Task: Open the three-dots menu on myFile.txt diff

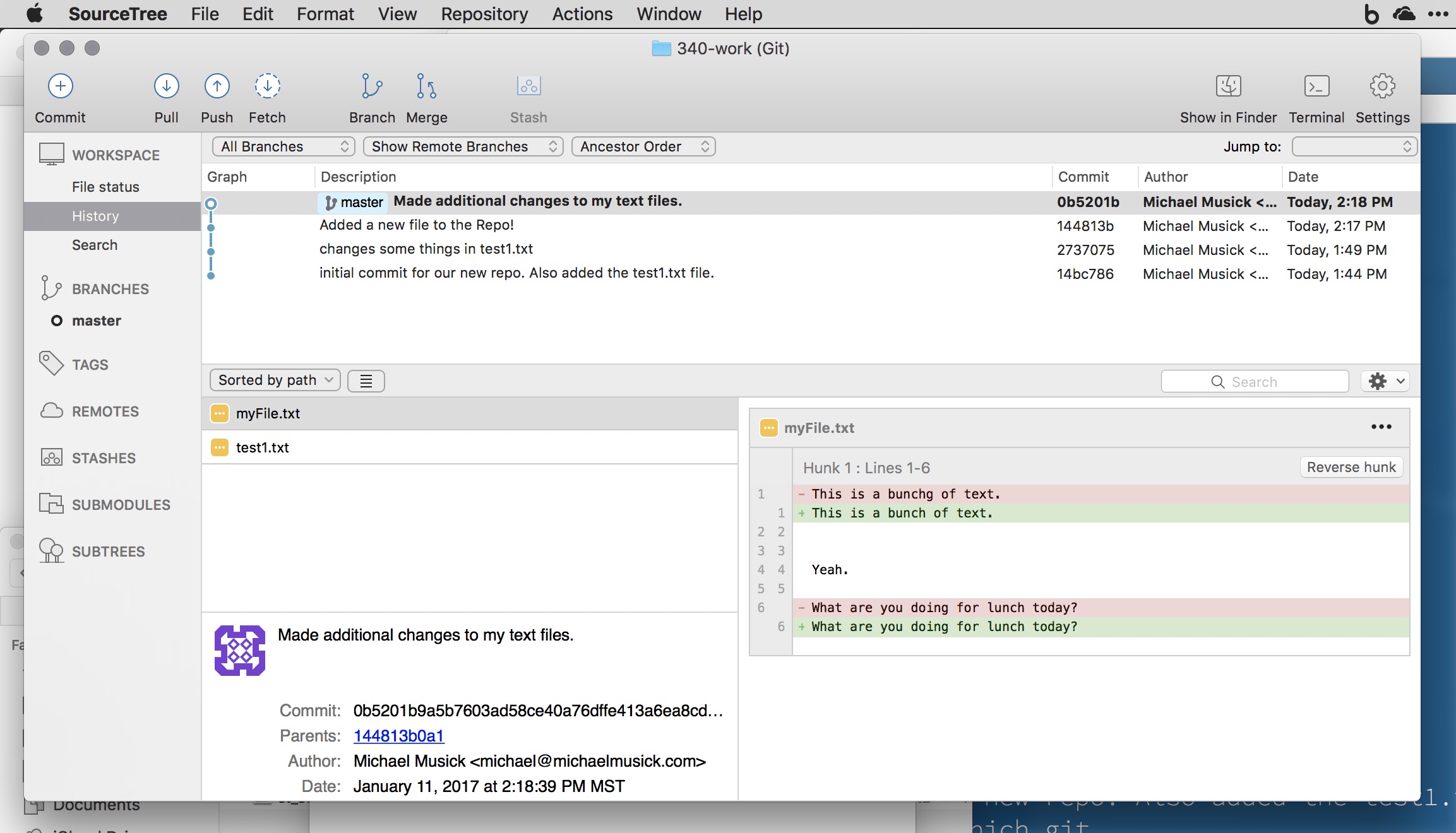Action: click(x=1381, y=427)
